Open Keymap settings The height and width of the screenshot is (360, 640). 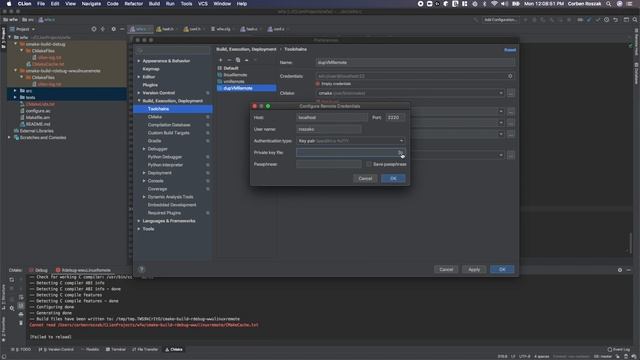[151, 69]
